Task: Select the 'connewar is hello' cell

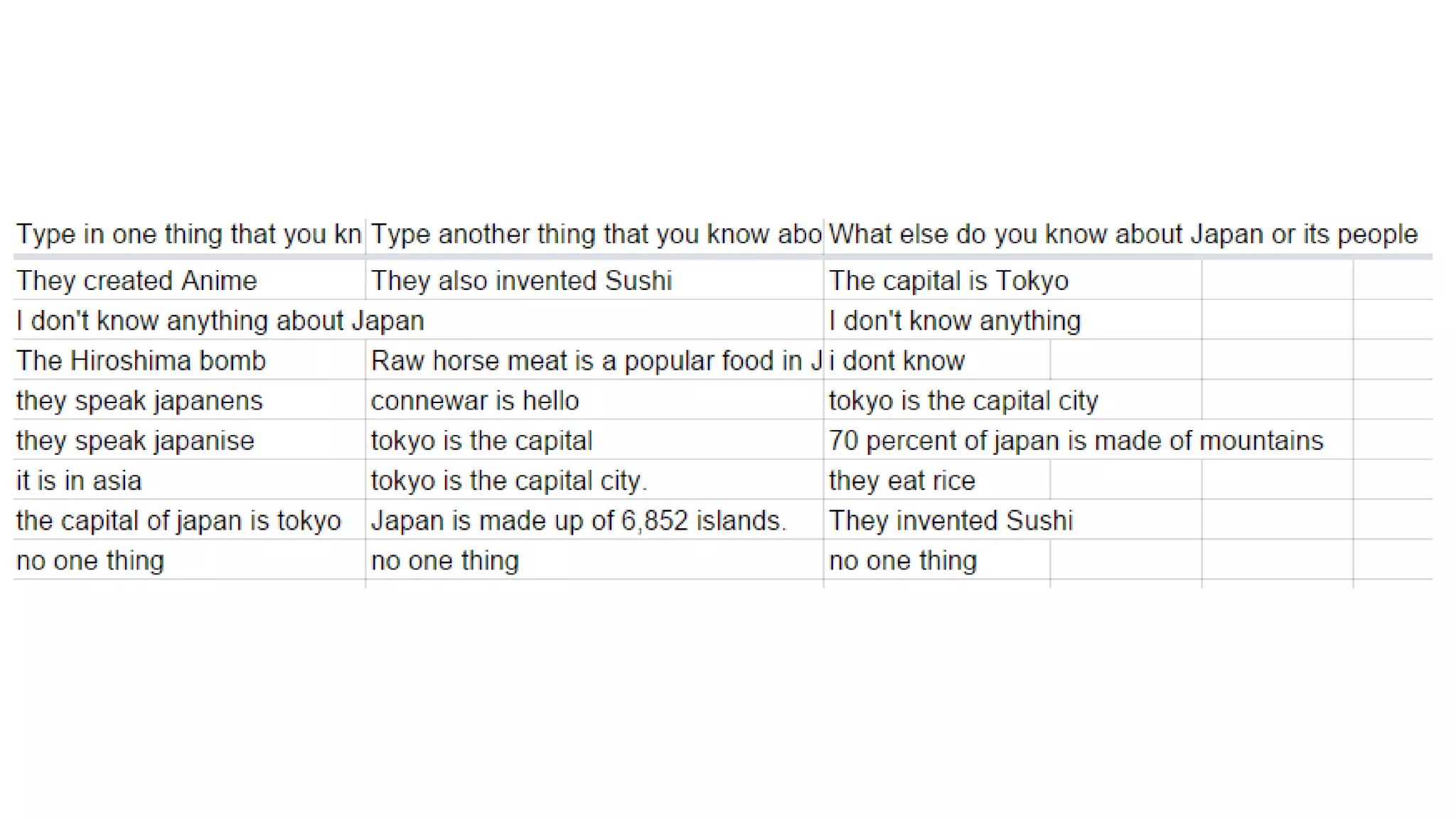Action: coord(594,400)
